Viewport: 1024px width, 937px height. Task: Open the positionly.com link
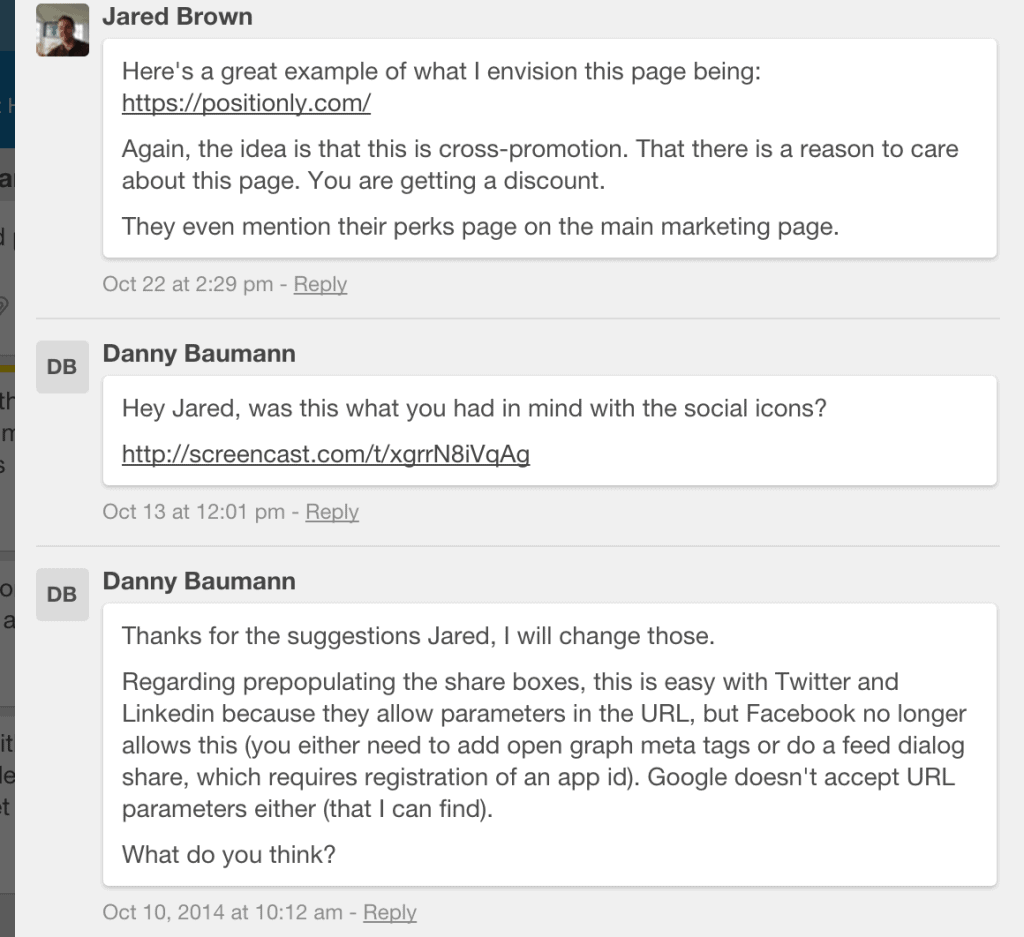coord(246,102)
